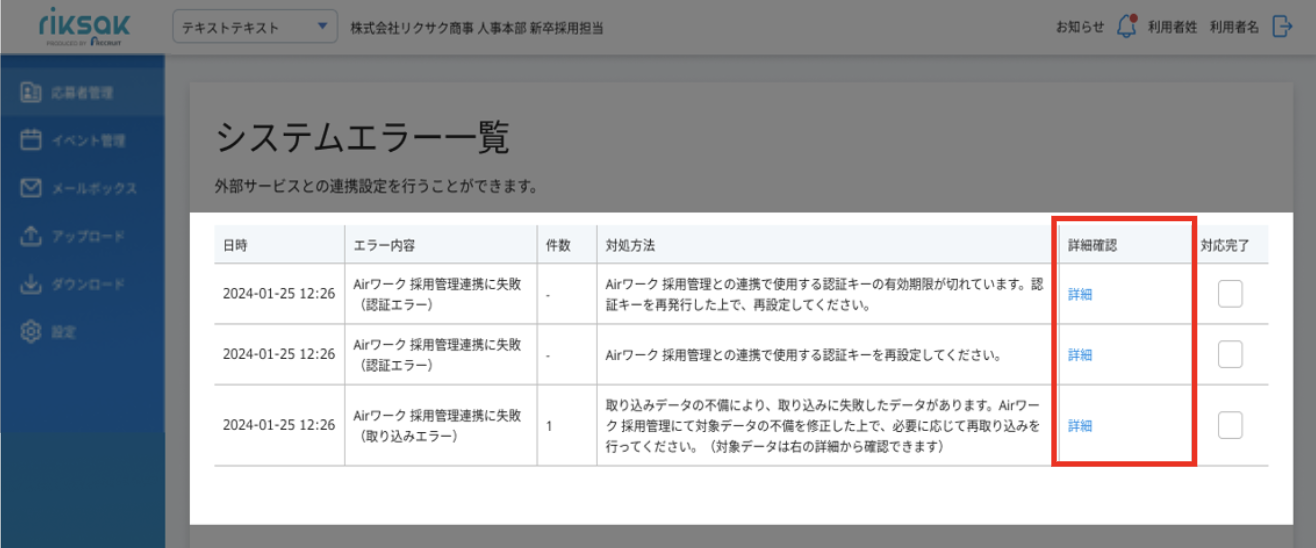Screen dimensions: 1316x548
Task: Click the エラー内容 column header
Action: click(386, 245)
